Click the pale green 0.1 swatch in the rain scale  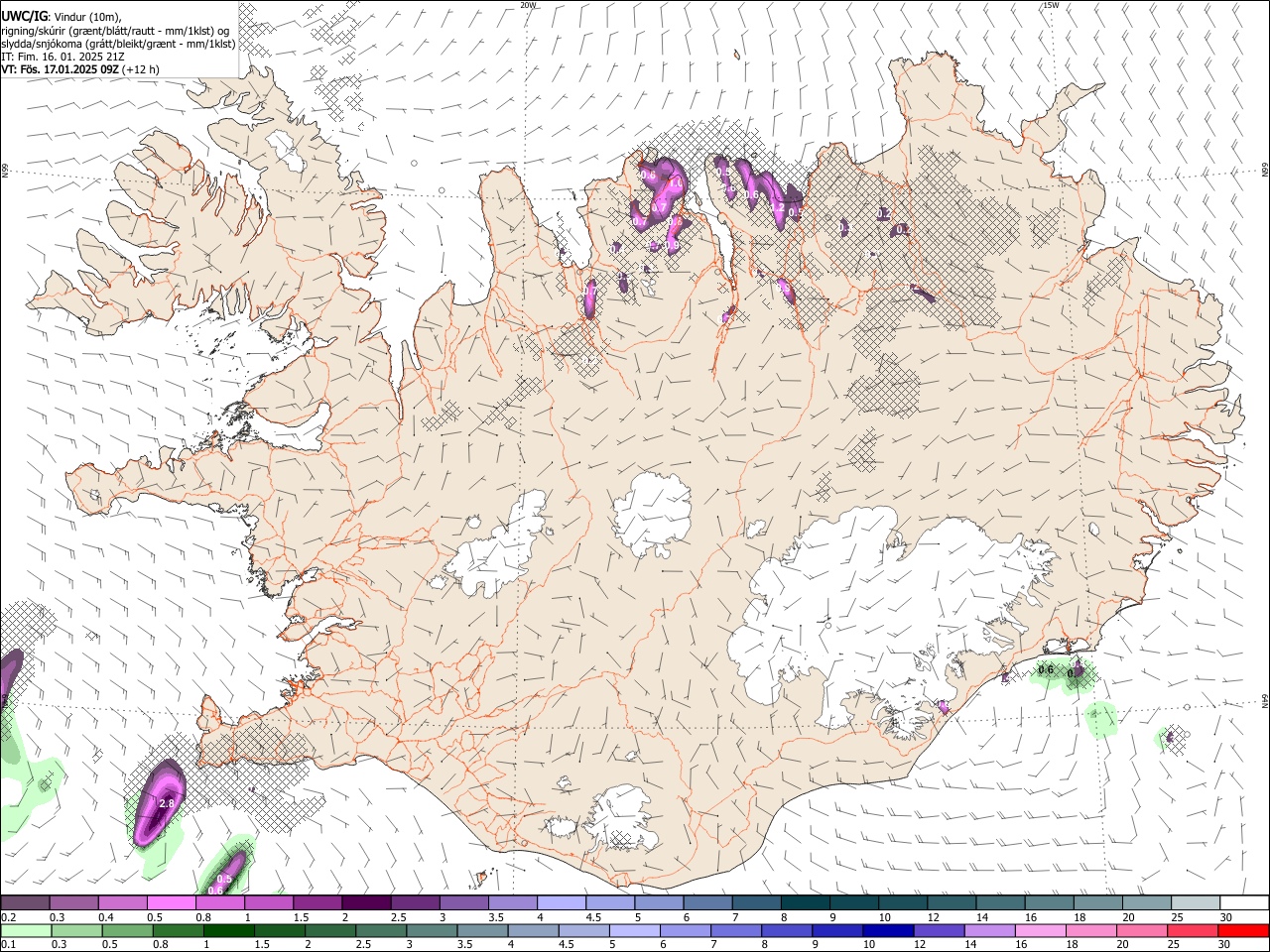pos(26,930)
